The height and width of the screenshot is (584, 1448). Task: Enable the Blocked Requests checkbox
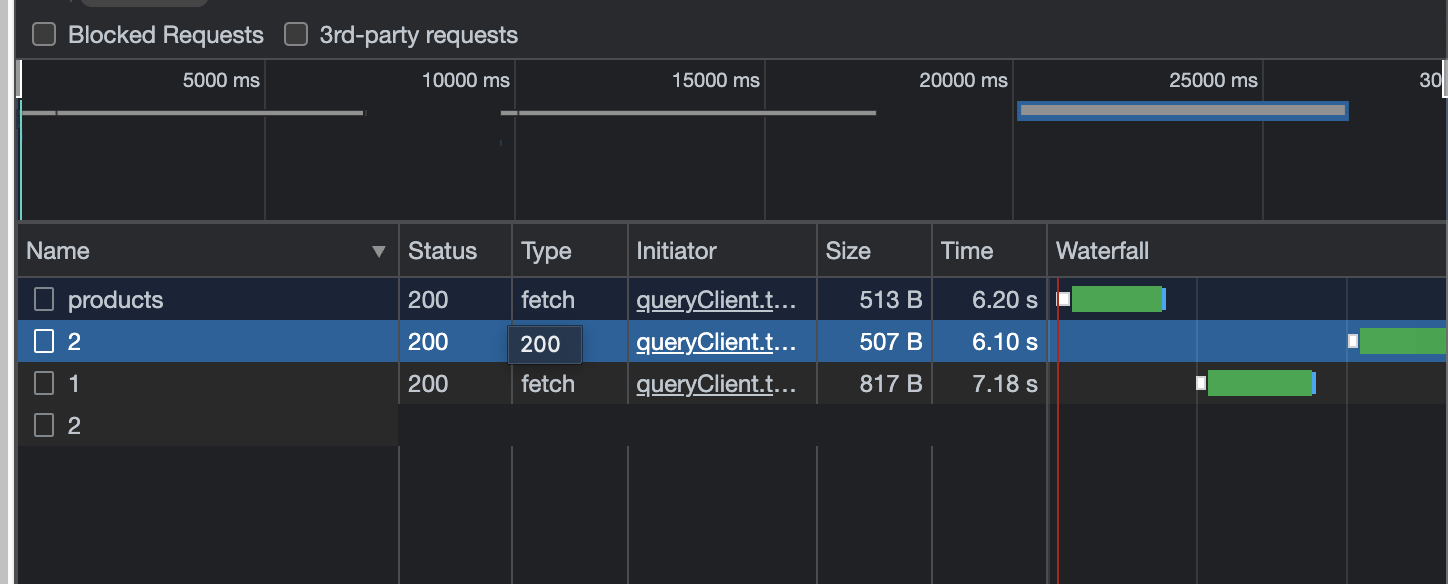(44, 35)
